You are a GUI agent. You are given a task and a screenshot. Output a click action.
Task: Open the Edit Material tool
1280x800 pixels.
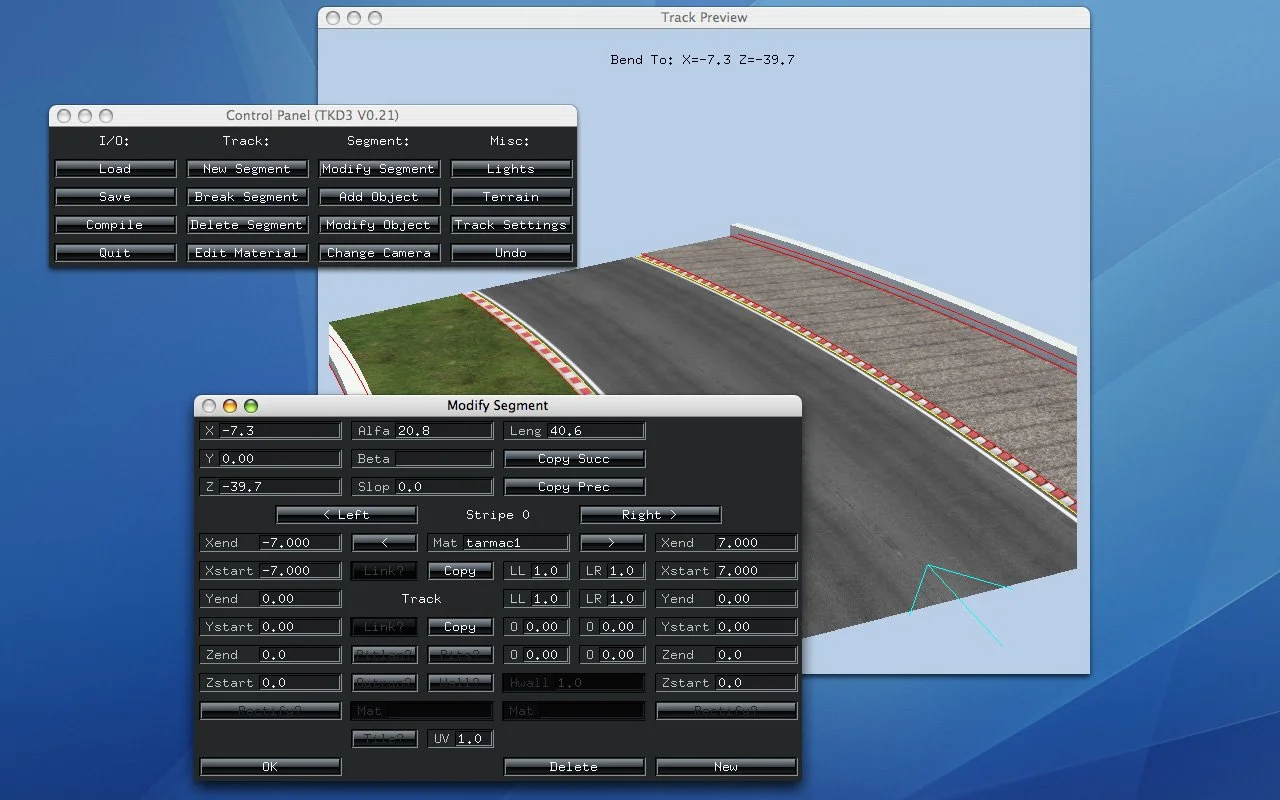click(x=247, y=252)
